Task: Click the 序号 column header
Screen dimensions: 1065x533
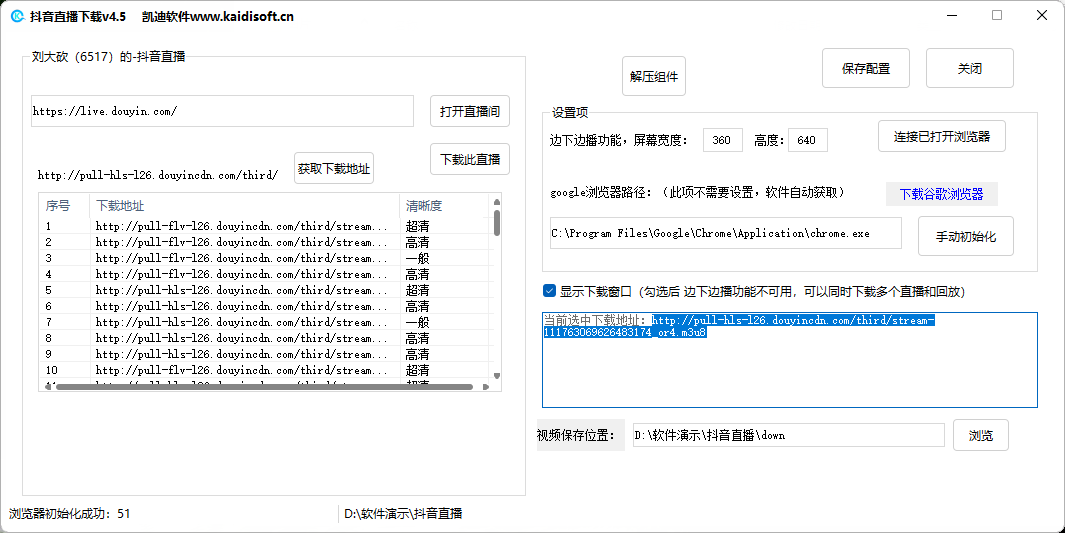Action: point(64,205)
